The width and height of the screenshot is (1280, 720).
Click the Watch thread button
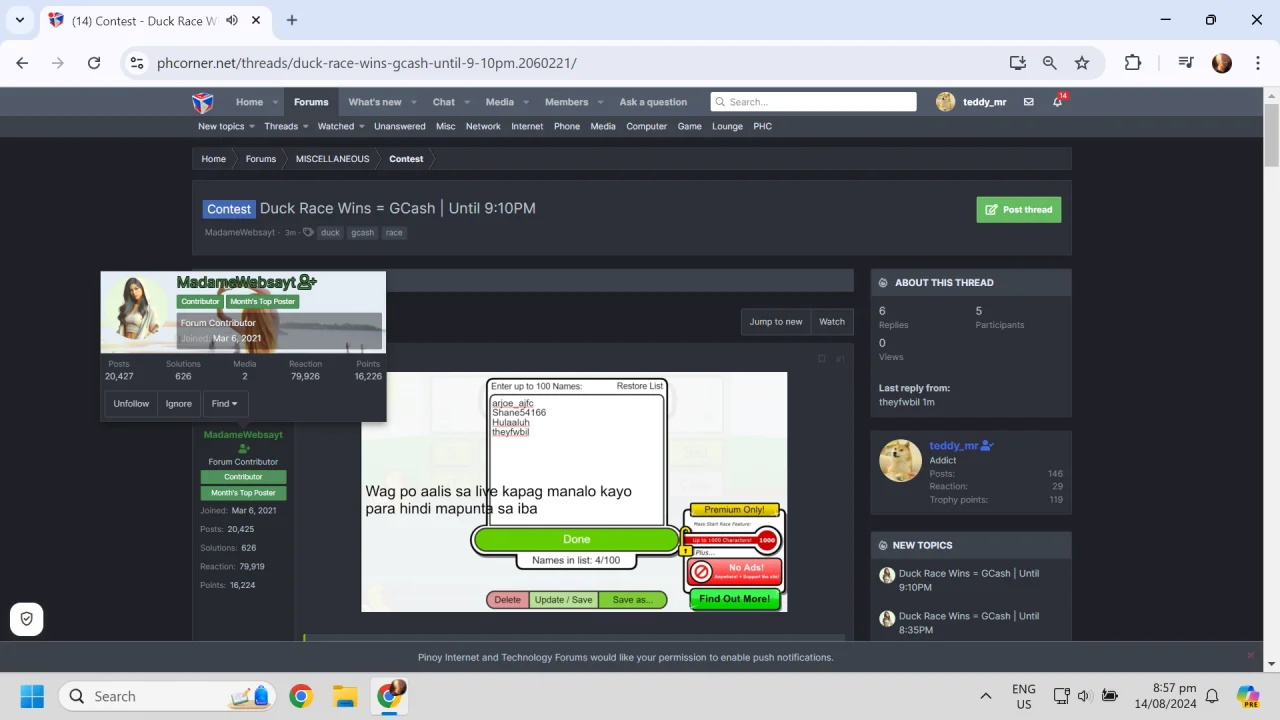coord(832,321)
